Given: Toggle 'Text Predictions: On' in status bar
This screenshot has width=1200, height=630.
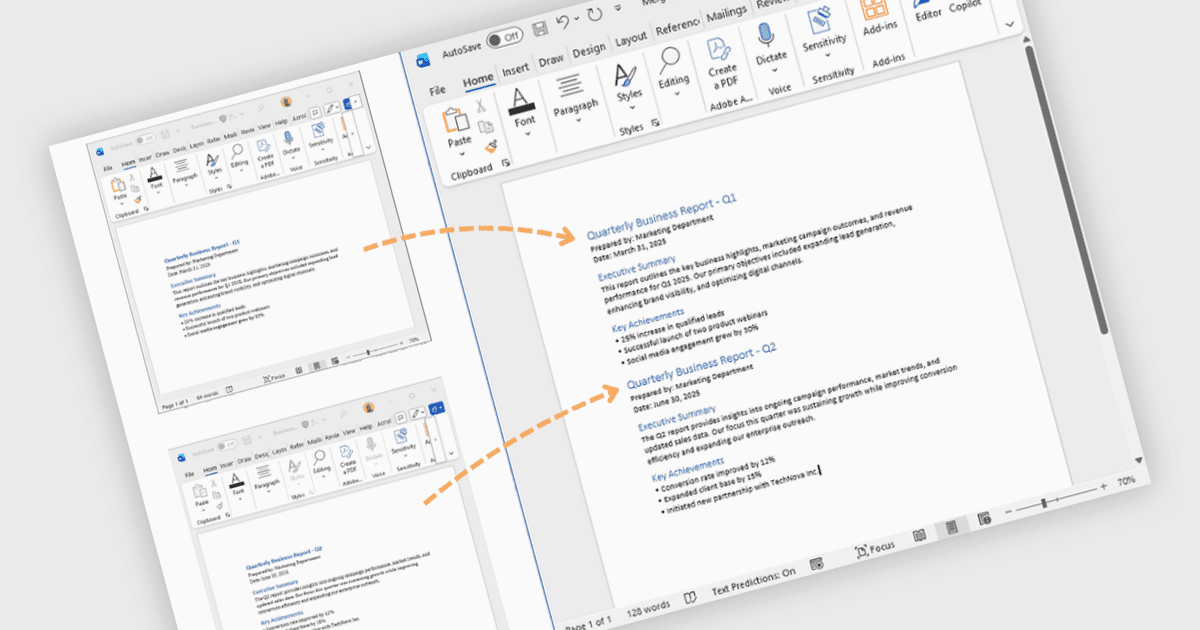Looking at the screenshot, I should pyautogui.click(x=753, y=580).
